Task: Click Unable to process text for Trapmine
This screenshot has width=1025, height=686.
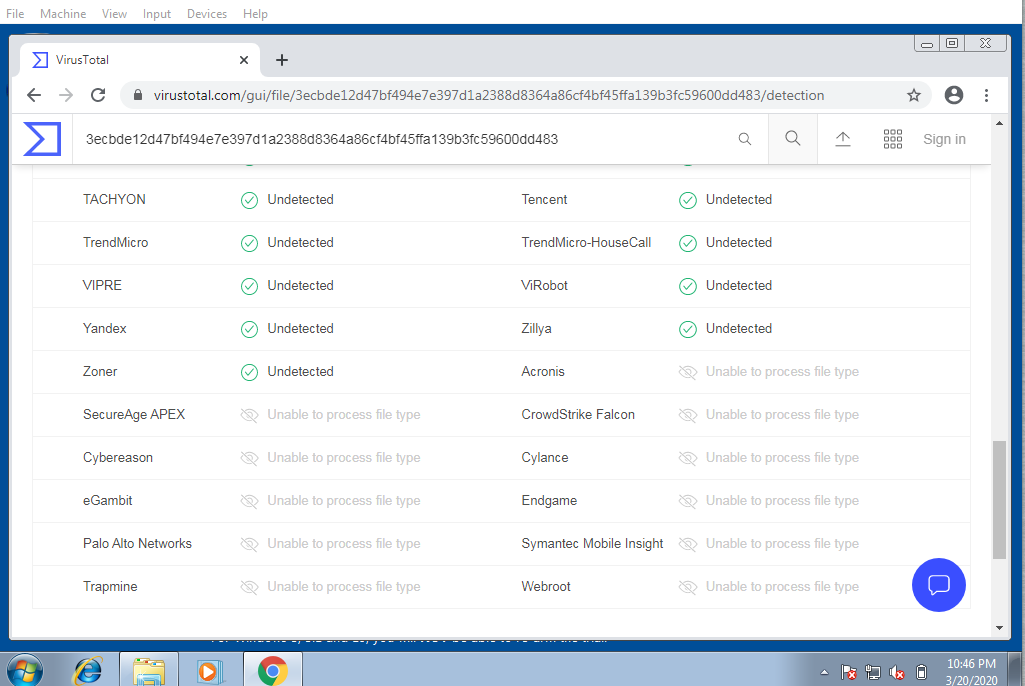Action: tap(343, 587)
